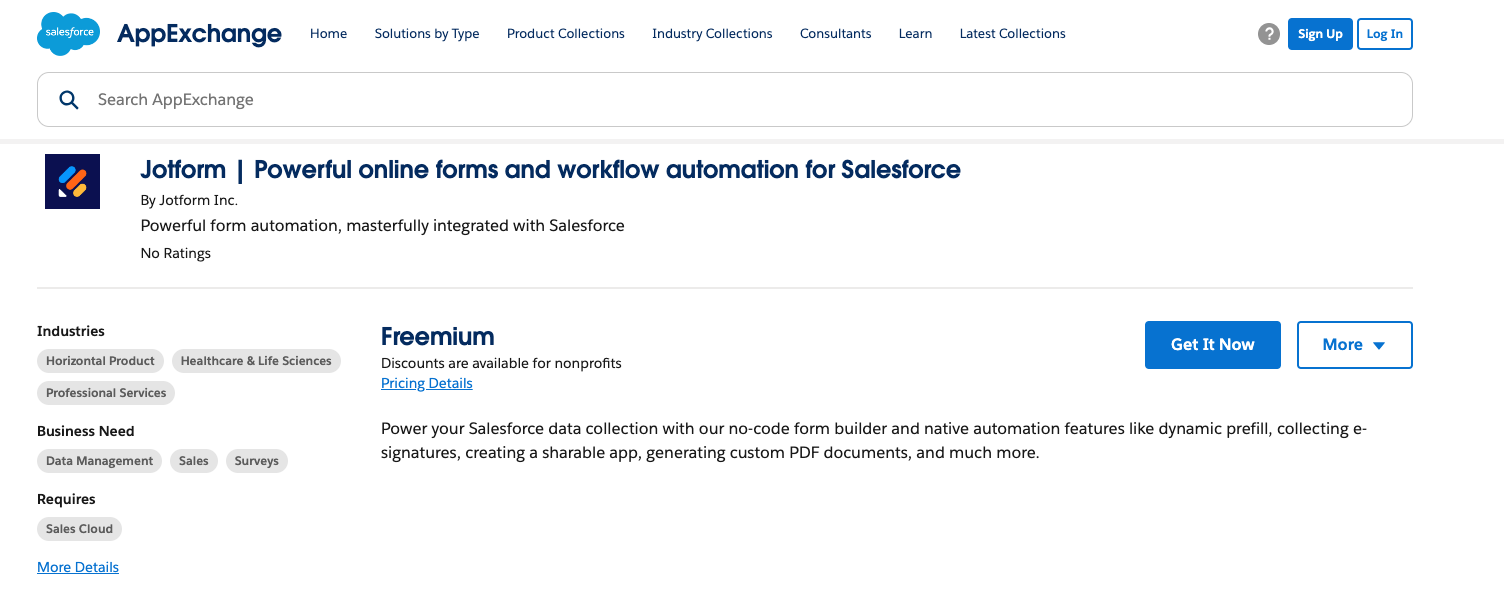Screen dimensions: 1504x612
Task: Click the Freemium heading
Action: coord(438,336)
